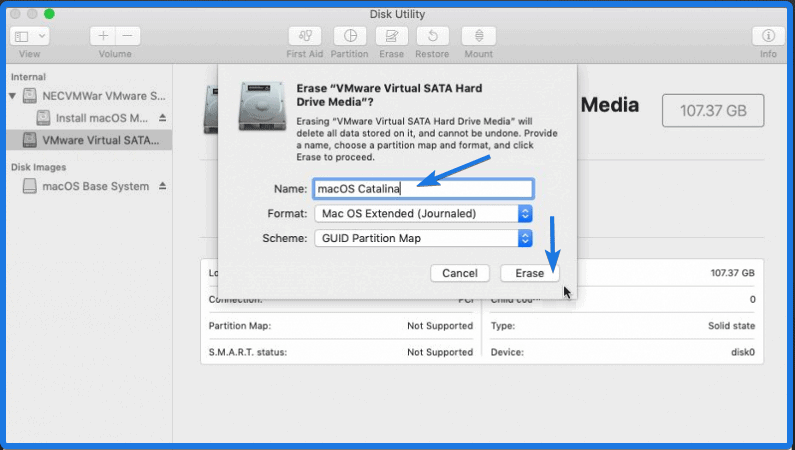The width and height of the screenshot is (795, 450).
Task: Click hard drive icon in erase dialog
Action: pyautogui.click(x=262, y=106)
